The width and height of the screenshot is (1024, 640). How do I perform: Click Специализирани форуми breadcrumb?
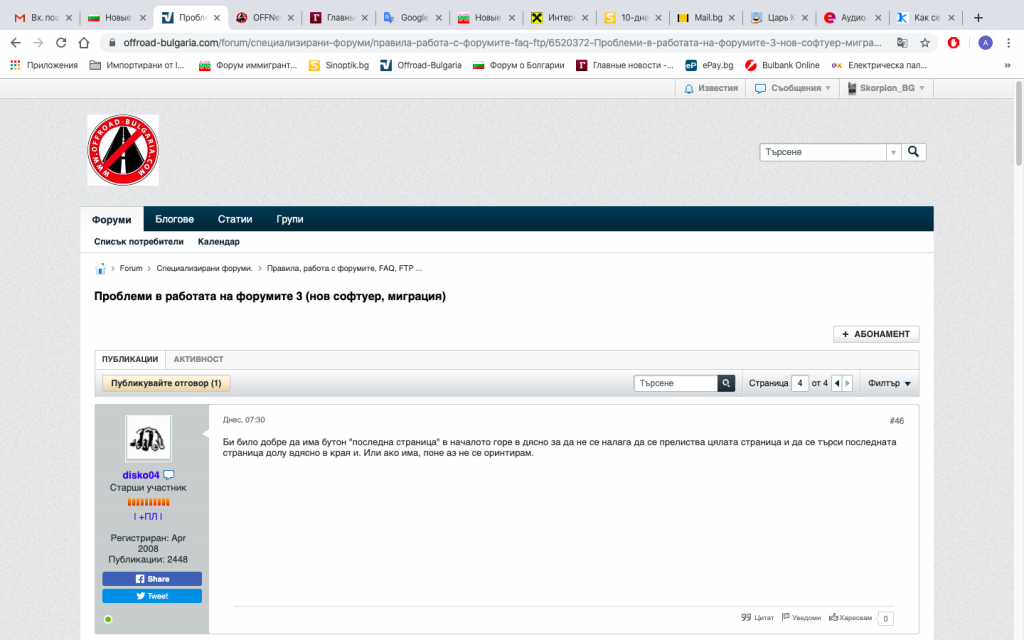coord(204,268)
